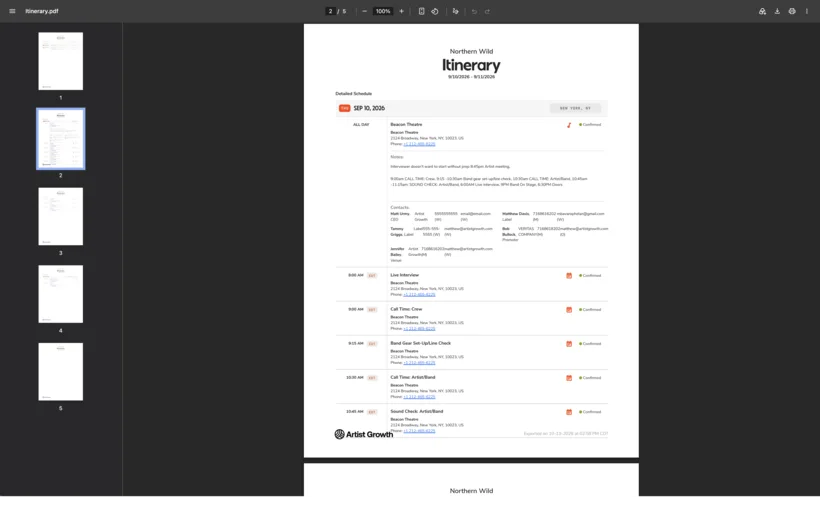820x513 pixels.
Task: Click Sound Check: Artist/Band title
Action: [x=416, y=412]
